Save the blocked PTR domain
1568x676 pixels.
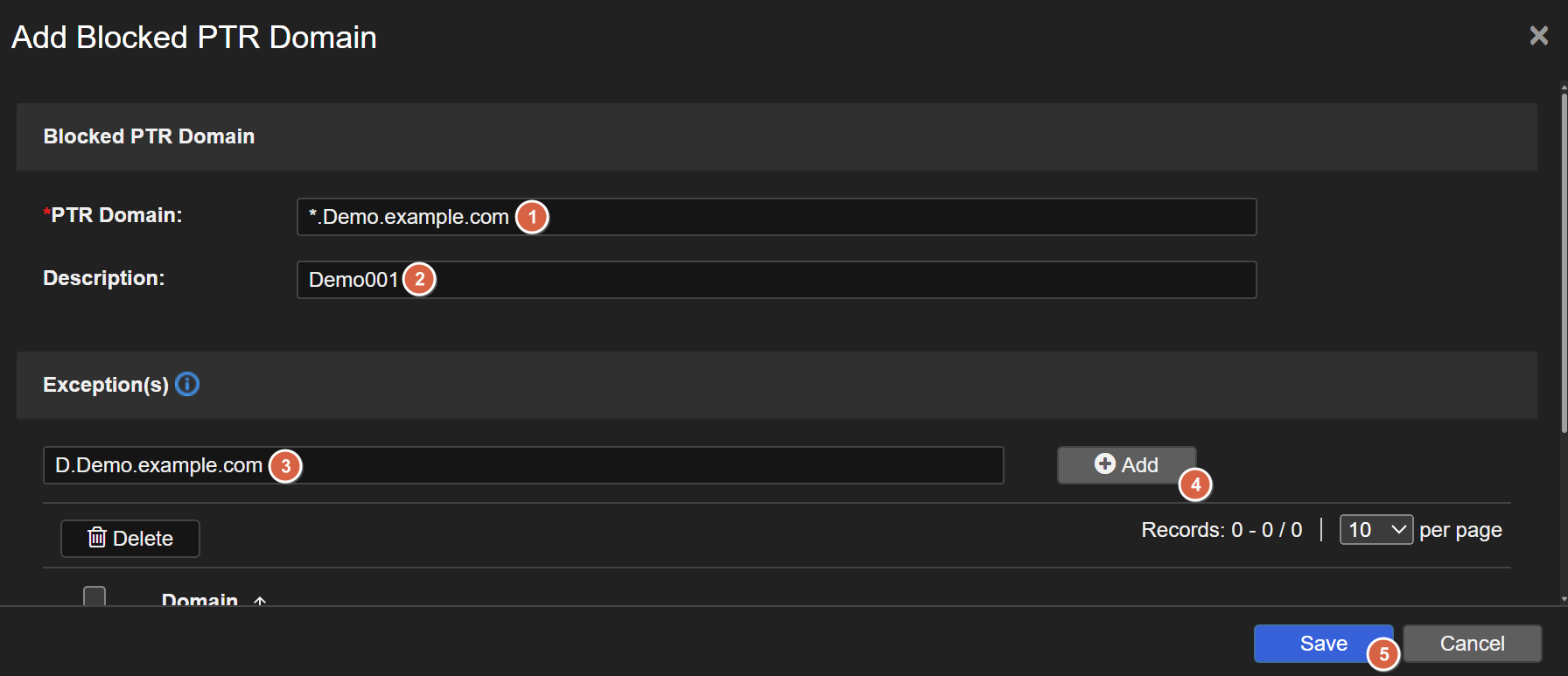(1322, 644)
